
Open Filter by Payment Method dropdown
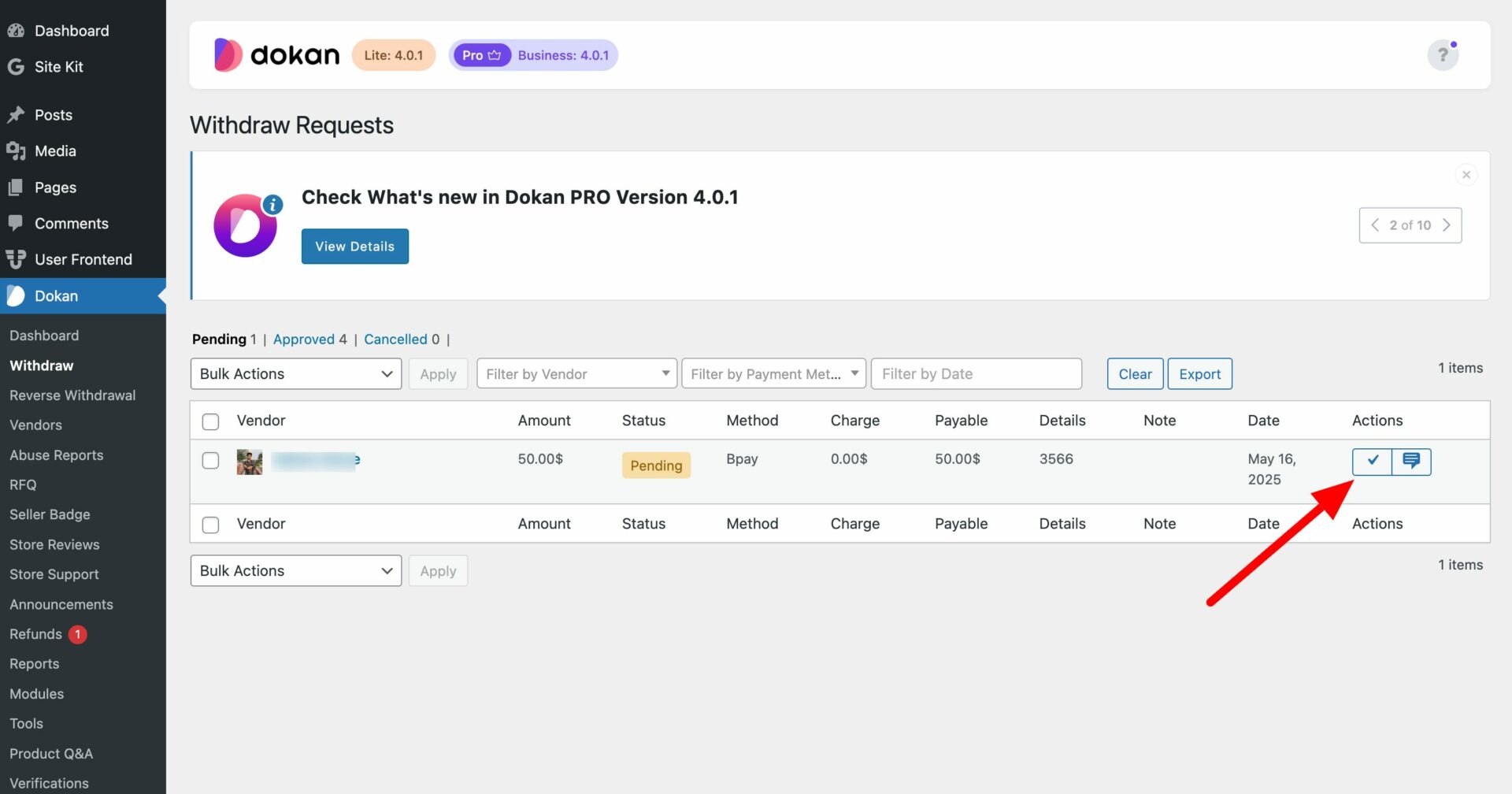pyautogui.click(x=774, y=373)
